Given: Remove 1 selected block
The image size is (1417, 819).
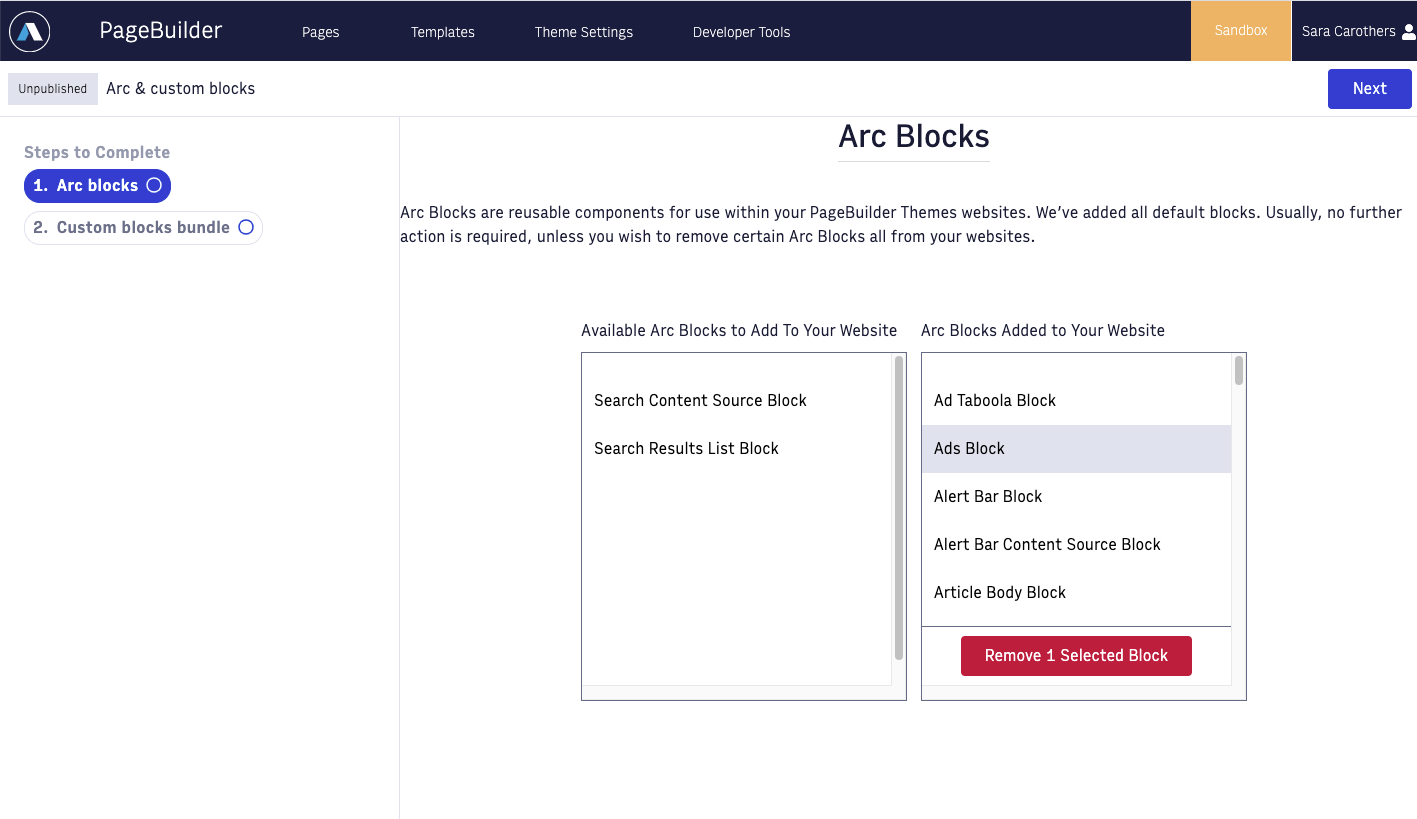Looking at the screenshot, I should click(x=1076, y=656).
